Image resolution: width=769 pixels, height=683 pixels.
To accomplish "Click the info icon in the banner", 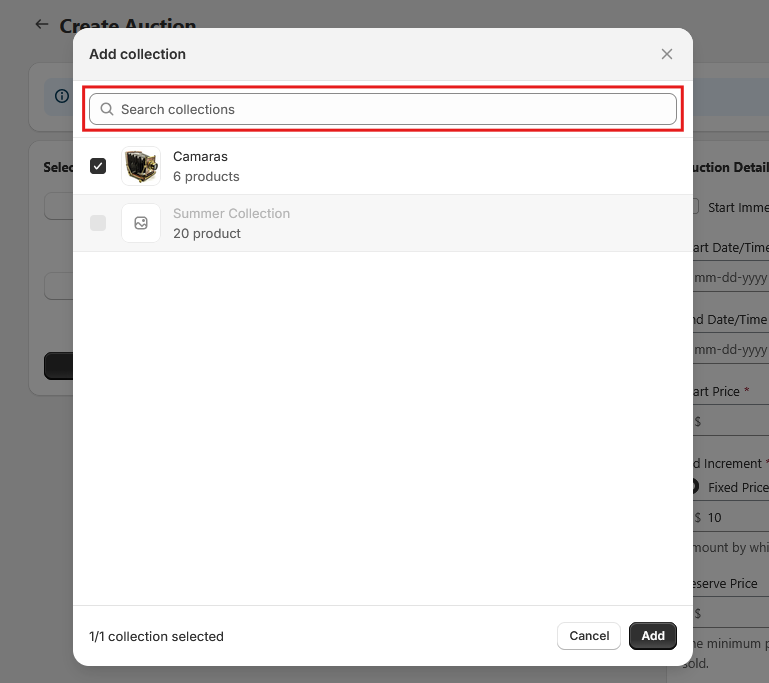I will (x=62, y=96).
